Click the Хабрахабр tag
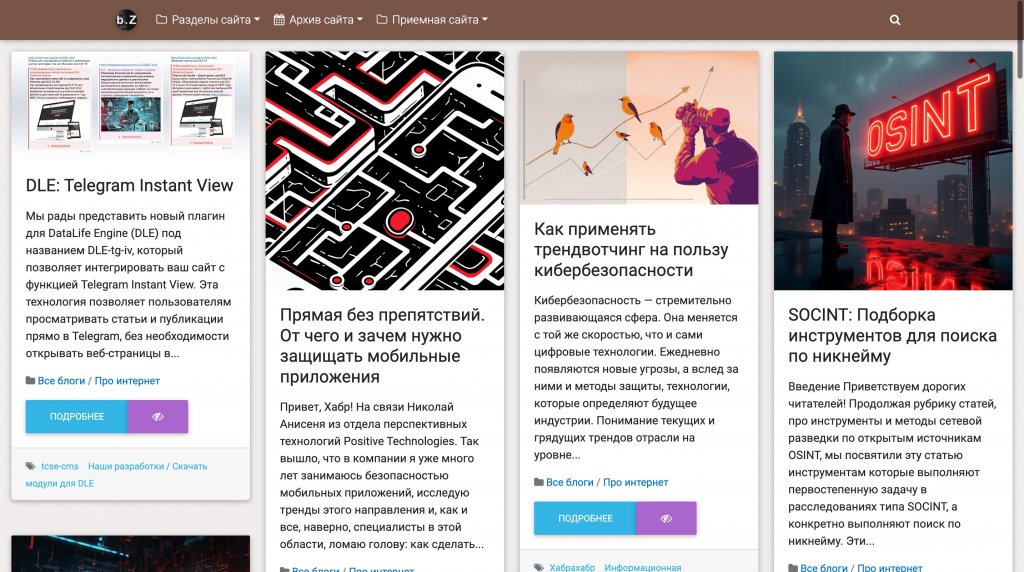Viewport: 1024px width, 572px height. coord(572,567)
